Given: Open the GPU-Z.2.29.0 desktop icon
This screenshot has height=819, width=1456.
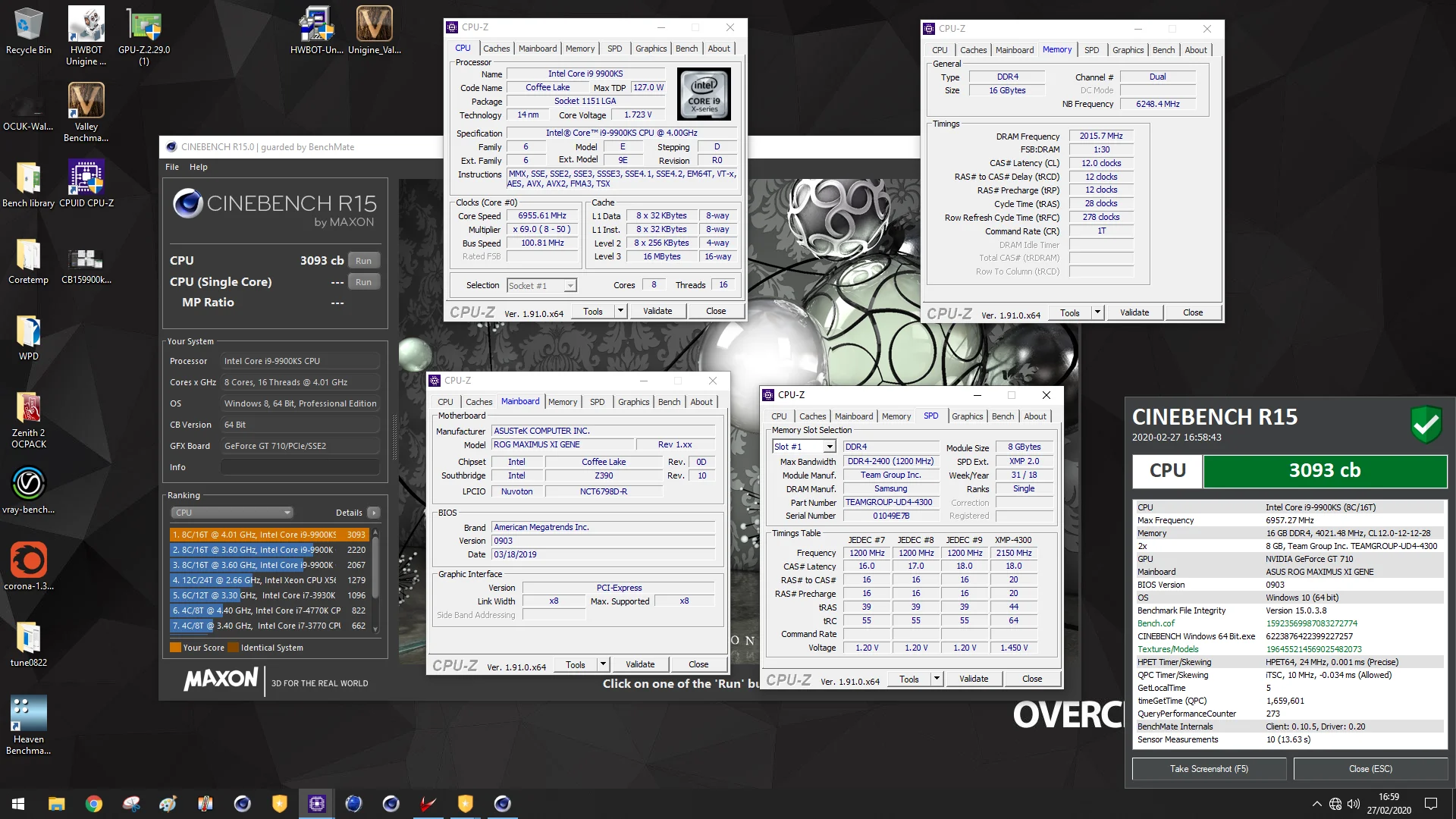Looking at the screenshot, I should (x=144, y=36).
